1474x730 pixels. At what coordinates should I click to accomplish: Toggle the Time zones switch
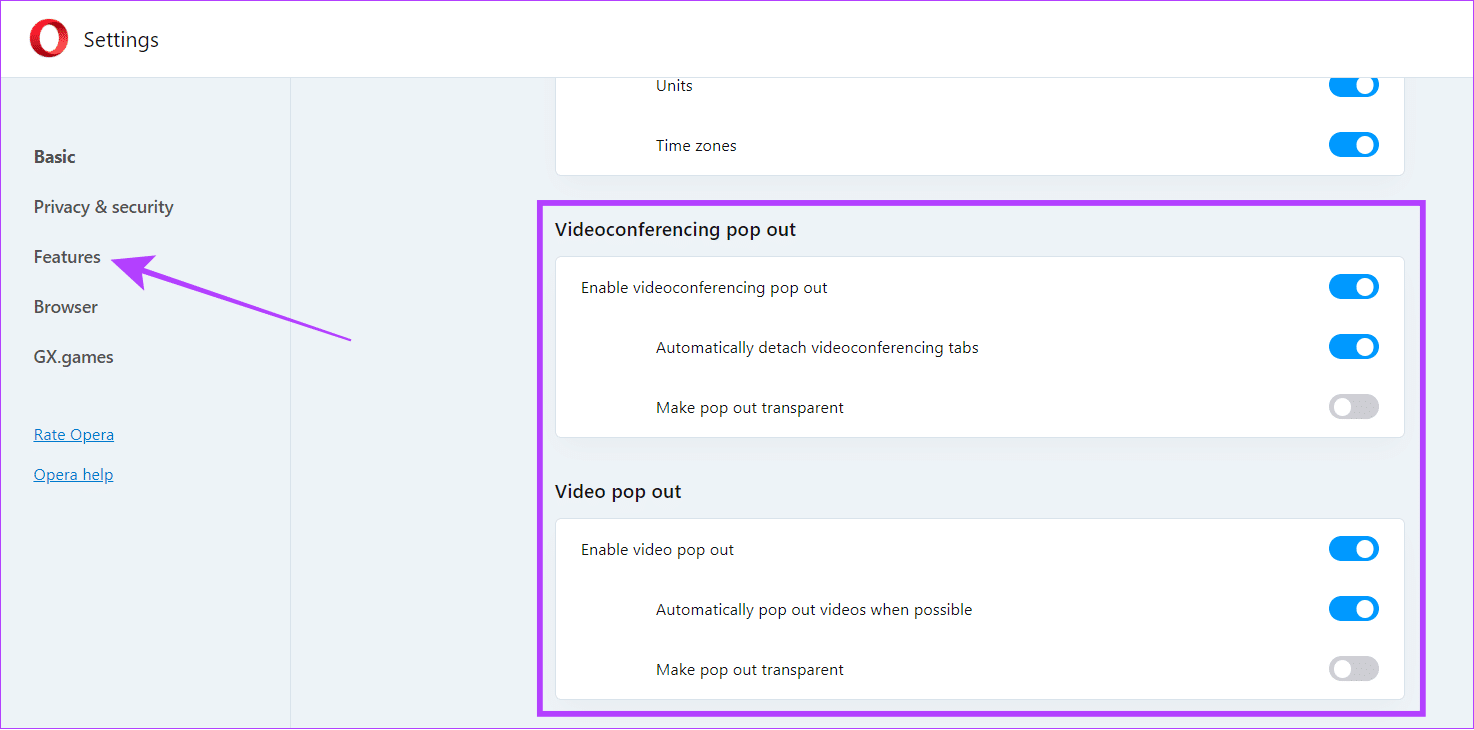click(x=1354, y=145)
